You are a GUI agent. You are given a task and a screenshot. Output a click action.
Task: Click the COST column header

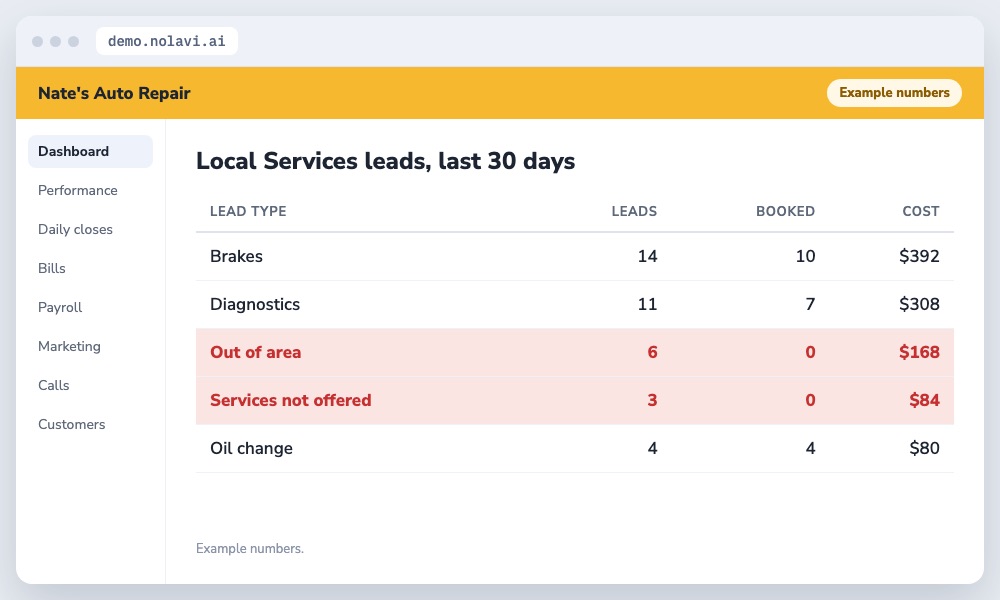(920, 211)
